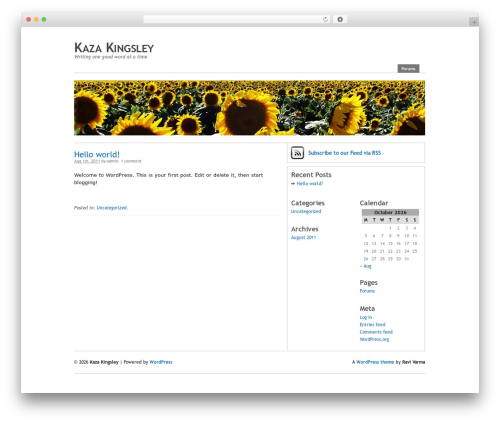
Task: Open the Hello world! post title
Action: [x=97, y=154]
